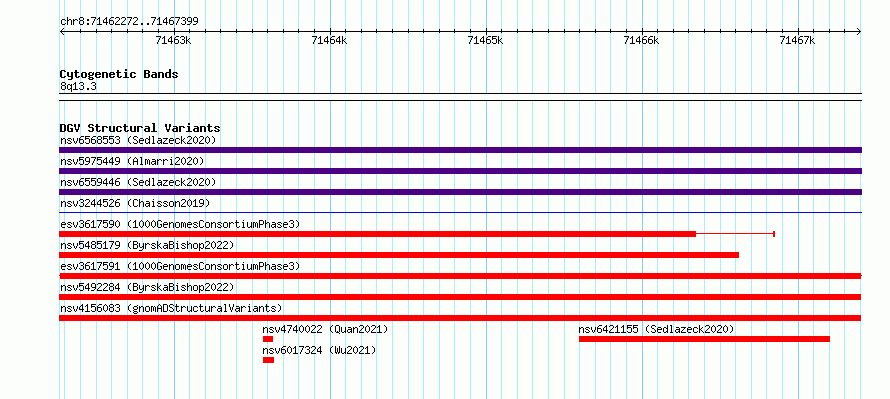Click the nsv5975449 (Almarri2020) label
Viewport: 890px width, 399px height.
point(132,161)
